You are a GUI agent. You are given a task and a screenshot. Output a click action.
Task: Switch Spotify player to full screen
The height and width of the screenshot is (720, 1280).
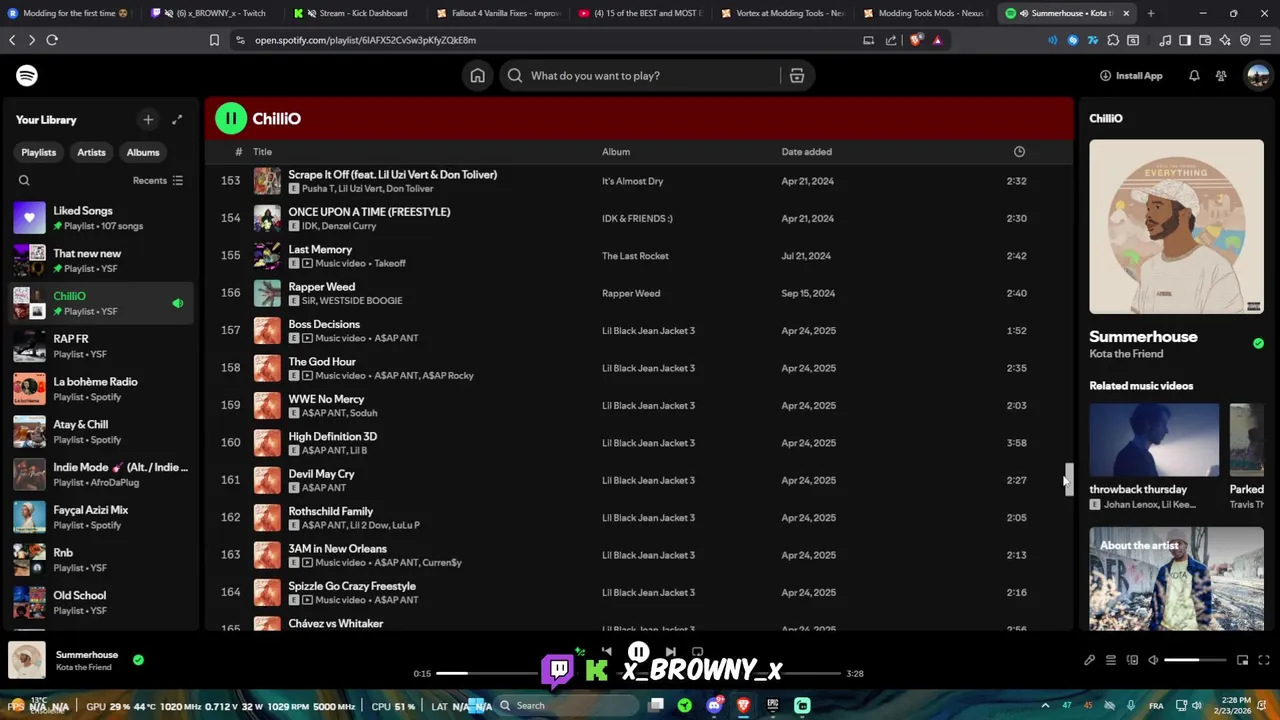pyautogui.click(x=1264, y=660)
